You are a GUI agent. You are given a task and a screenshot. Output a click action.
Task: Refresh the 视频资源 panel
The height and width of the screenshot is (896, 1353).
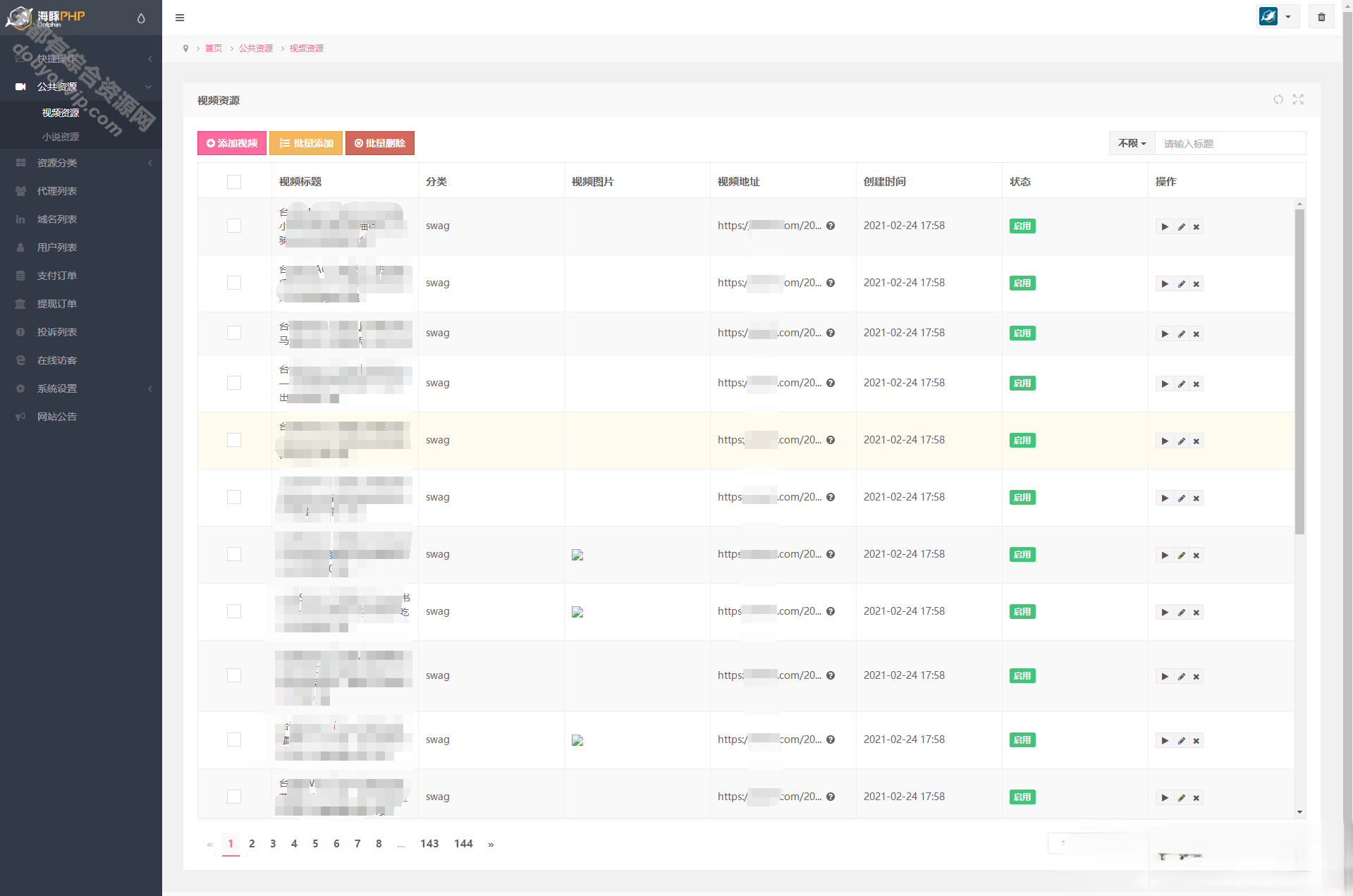coord(1278,99)
